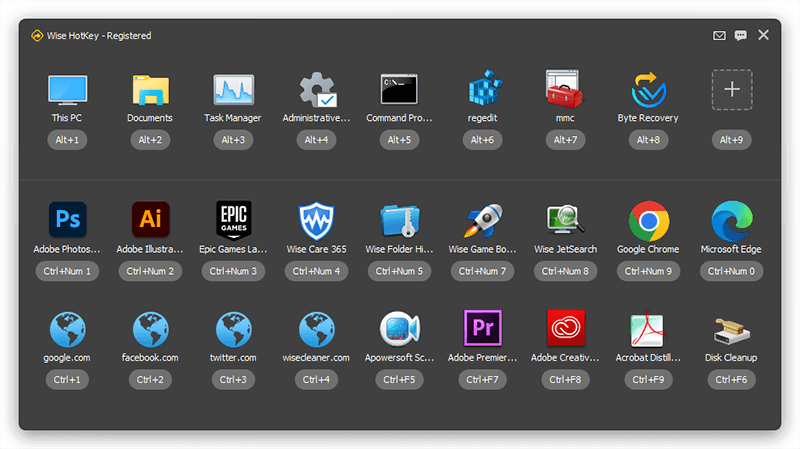Change the Ctrl+4 hotkey button
Image resolution: width=800 pixels, height=449 pixels.
click(x=316, y=380)
